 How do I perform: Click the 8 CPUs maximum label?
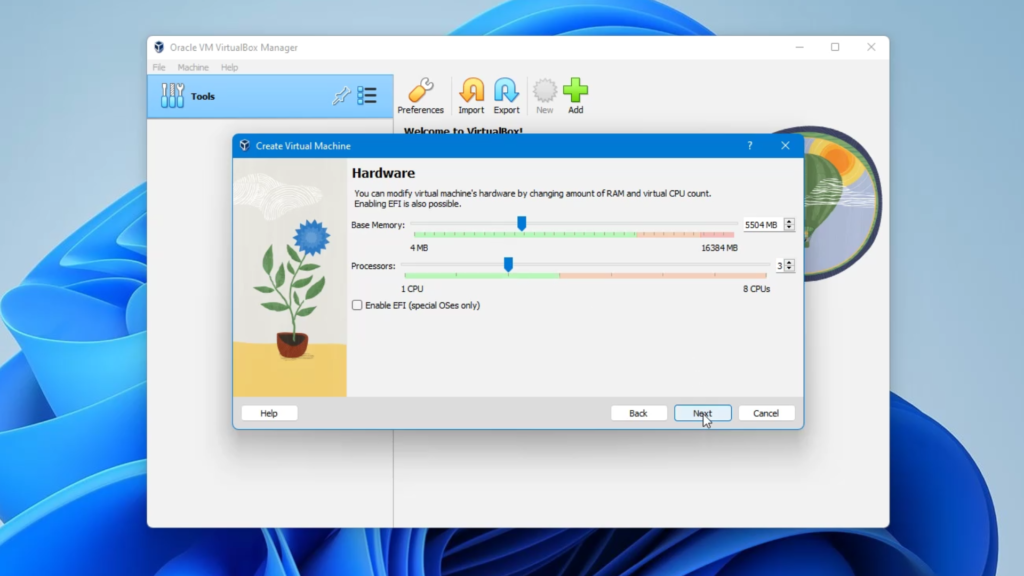[x=756, y=289]
